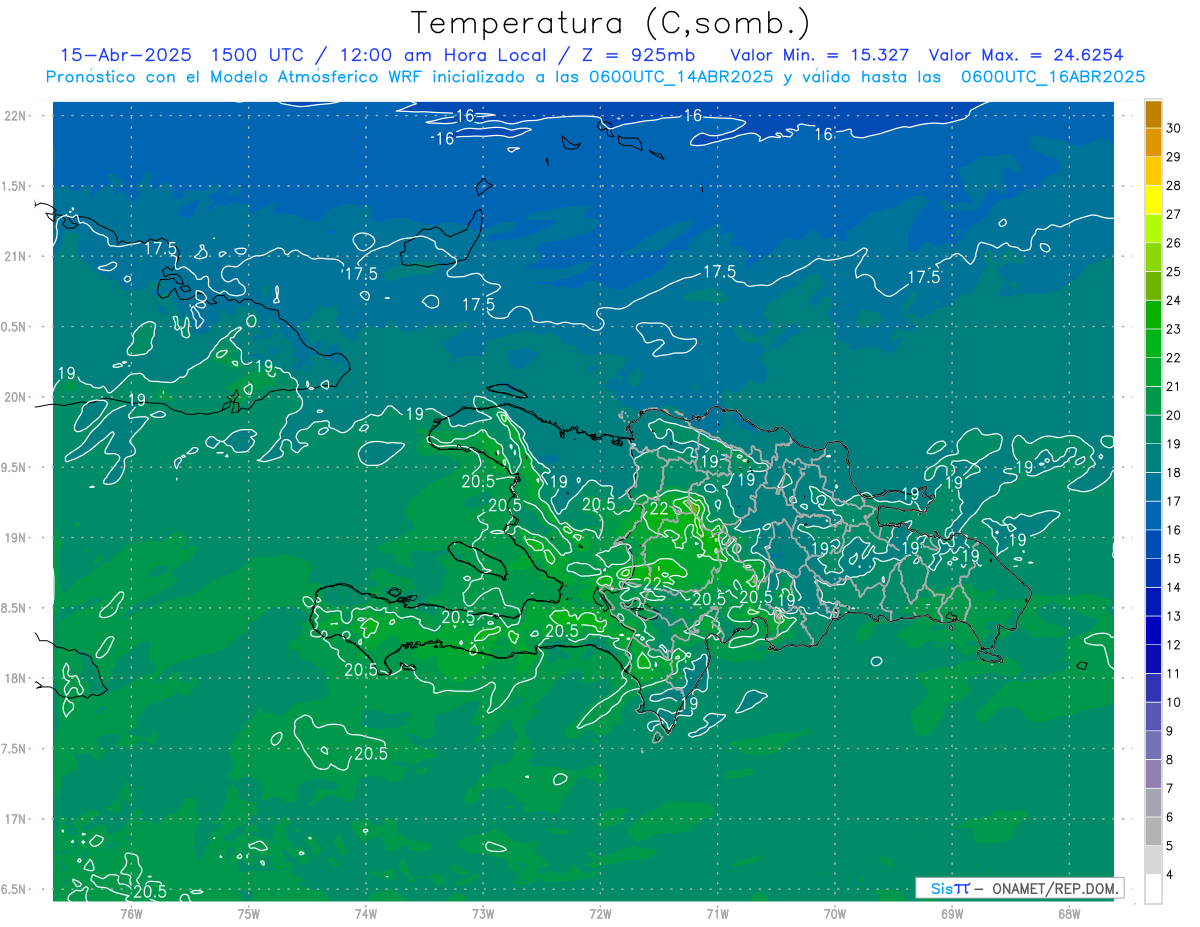Click dark blue legend swatch between 12 and 13
Viewport: 1200px width, 927px height.
(1153, 631)
